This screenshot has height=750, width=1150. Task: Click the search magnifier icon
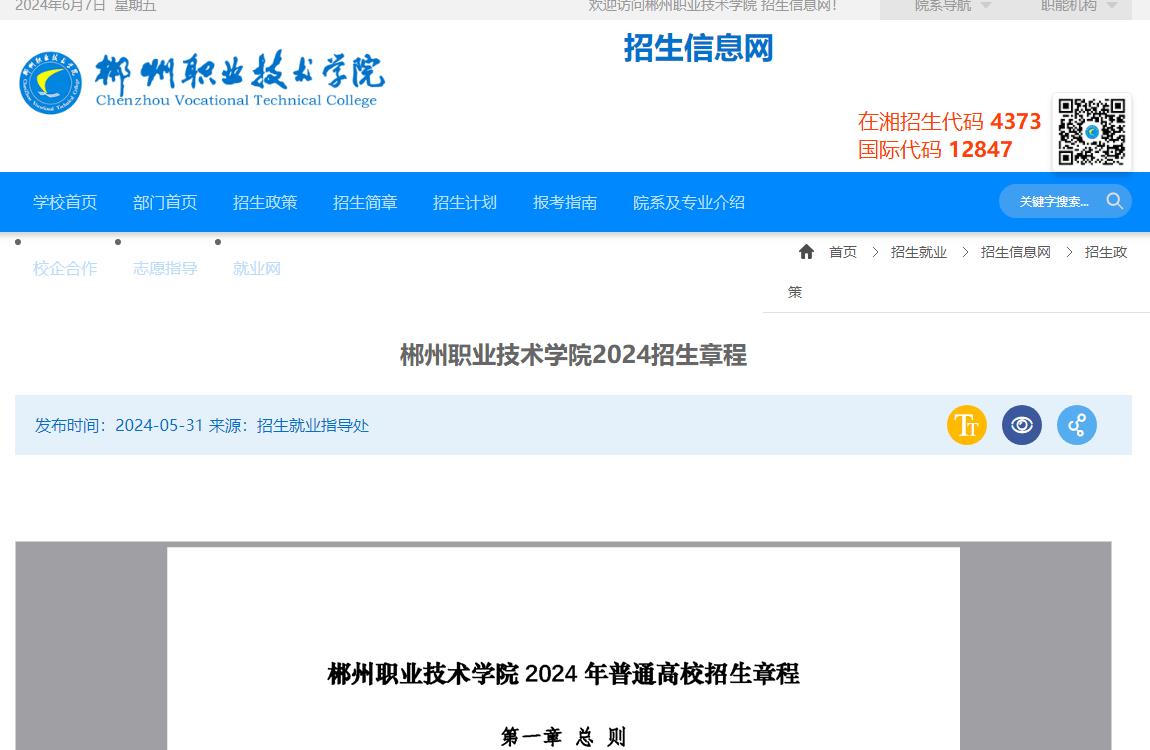pos(1114,201)
